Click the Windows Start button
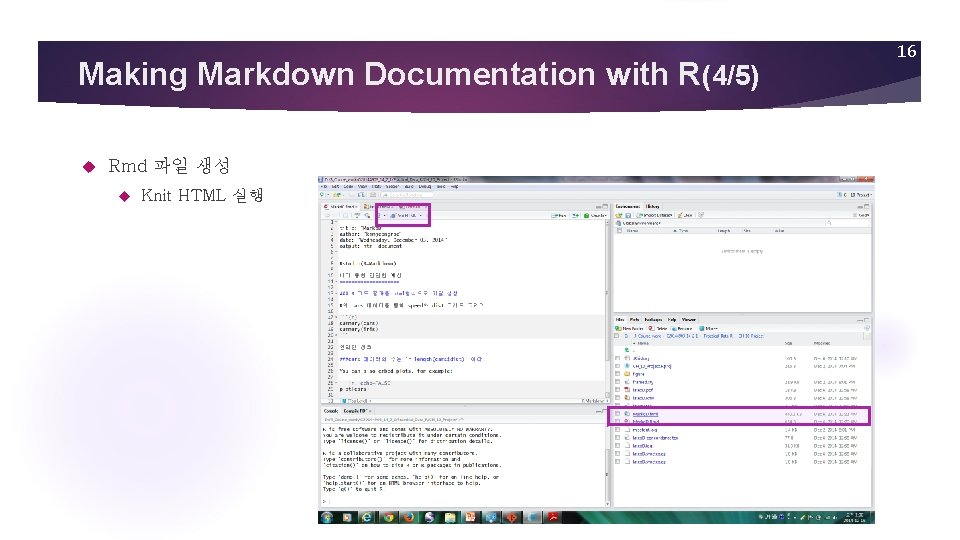 click(327, 517)
